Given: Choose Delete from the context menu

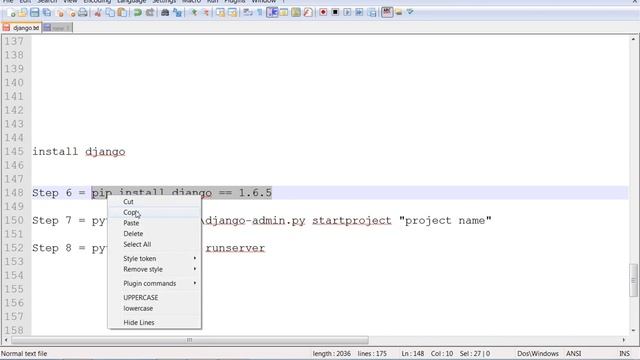Looking at the screenshot, I should [154, 233].
